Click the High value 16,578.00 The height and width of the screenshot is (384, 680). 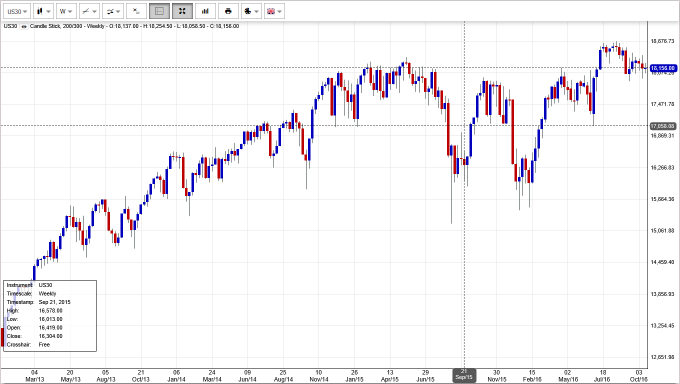pyautogui.click(x=51, y=311)
